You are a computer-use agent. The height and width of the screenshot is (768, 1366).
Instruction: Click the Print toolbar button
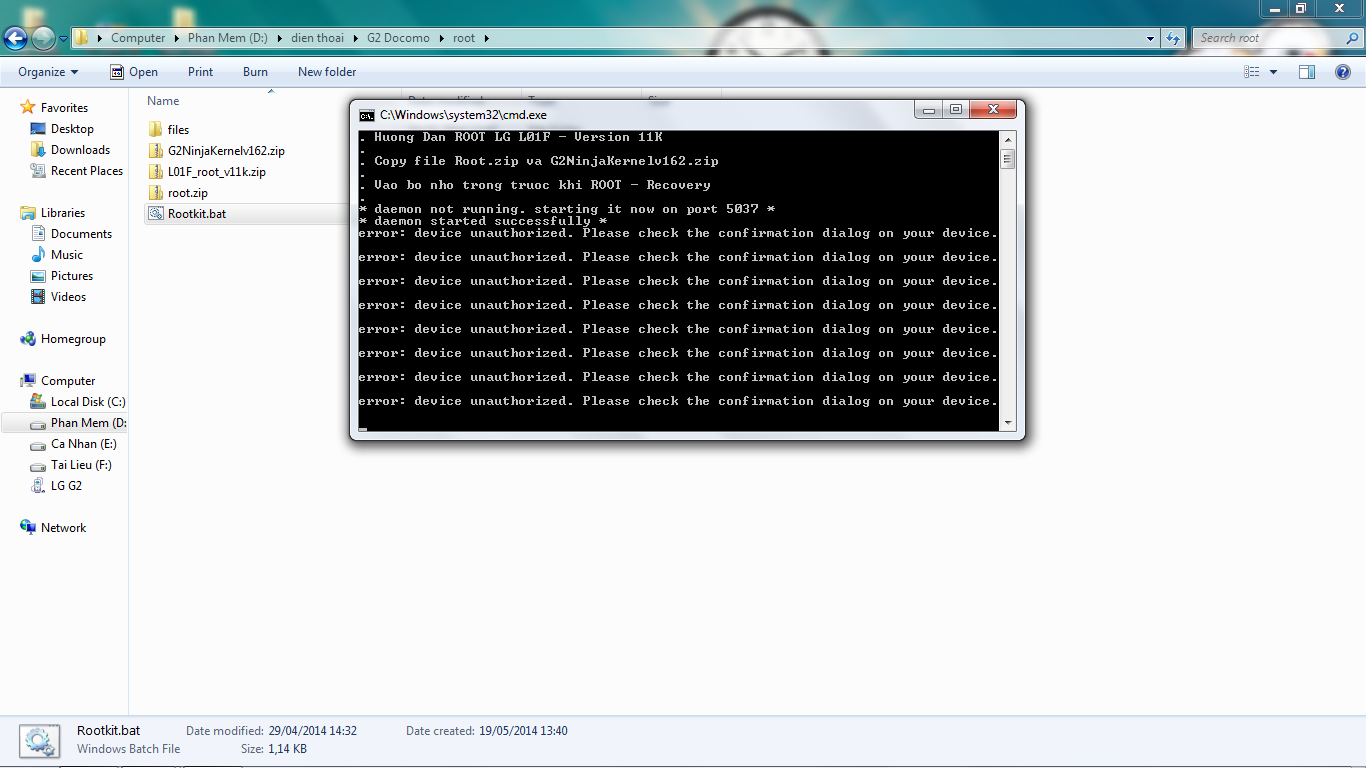point(200,72)
